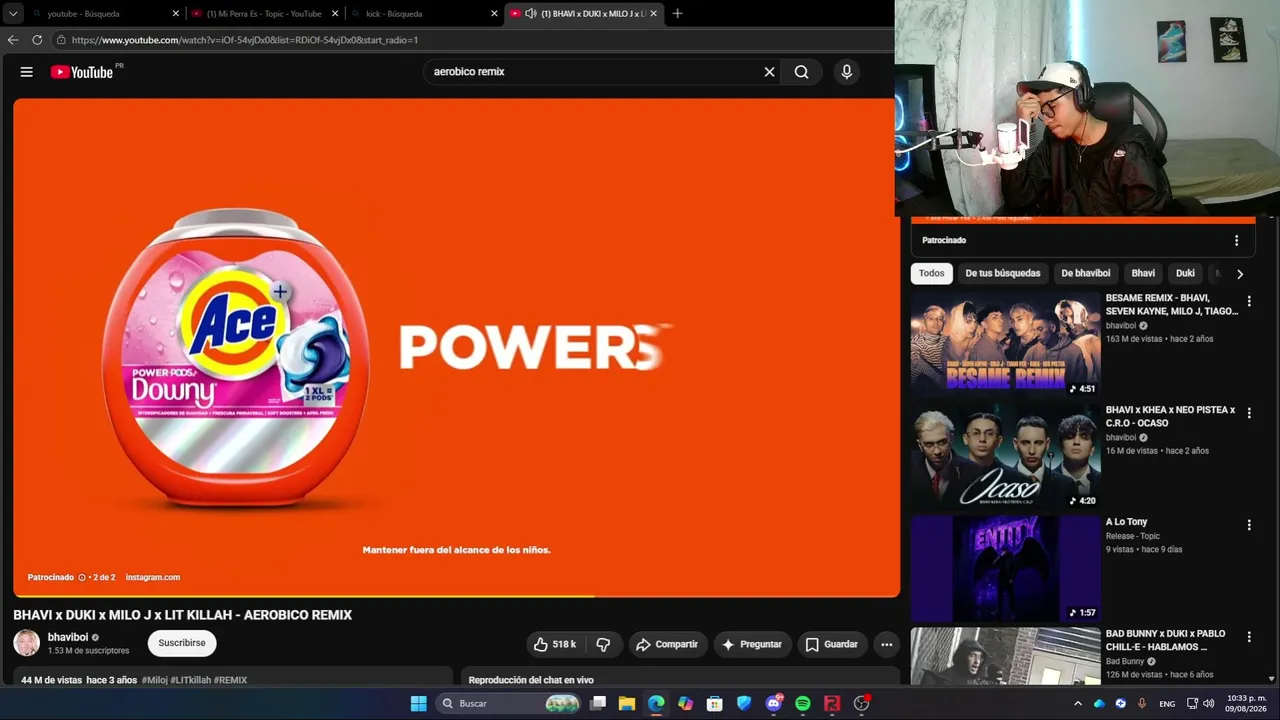
Task: Filter suggestions by 'Bhavi' chip
Action: click(1143, 273)
